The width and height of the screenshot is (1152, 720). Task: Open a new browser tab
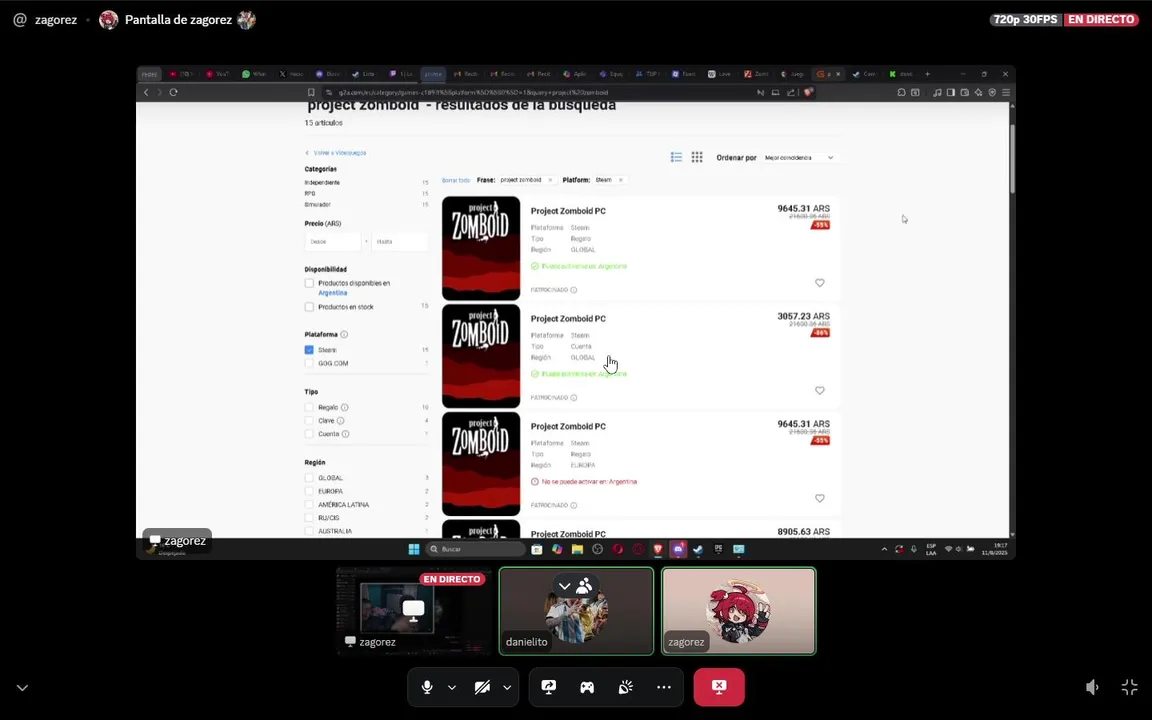coord(927,73)
